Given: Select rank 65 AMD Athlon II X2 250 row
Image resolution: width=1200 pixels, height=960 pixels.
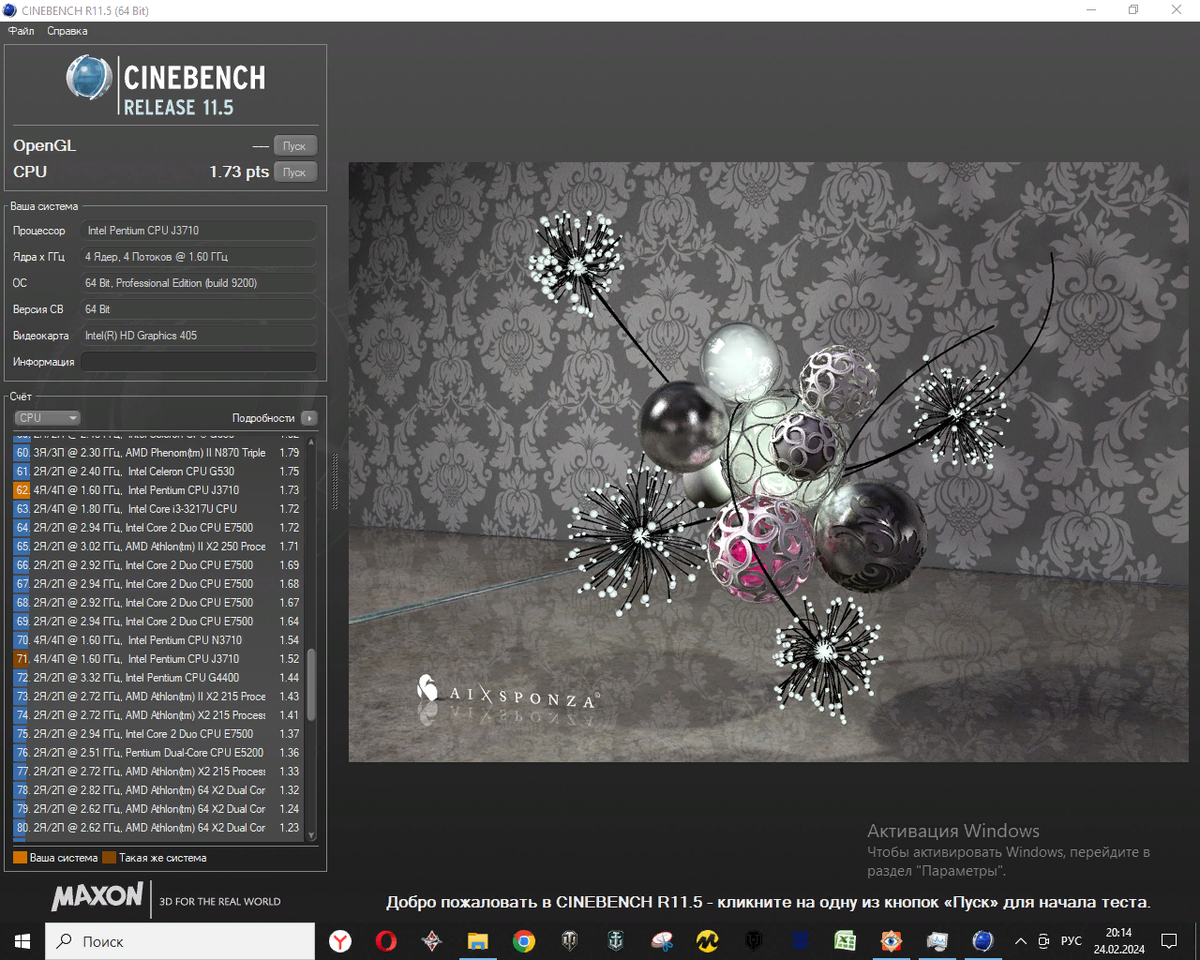Looking at the screenshot, I should [x=158, y=546].
